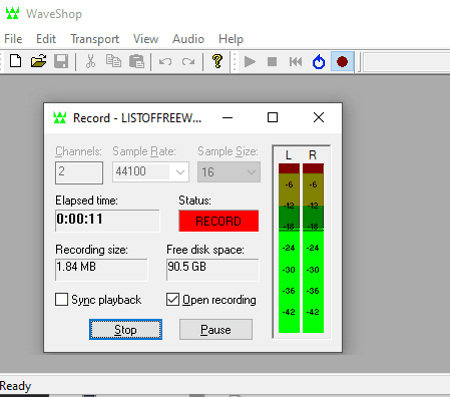Create a new file with the toolbar icon

16,61
